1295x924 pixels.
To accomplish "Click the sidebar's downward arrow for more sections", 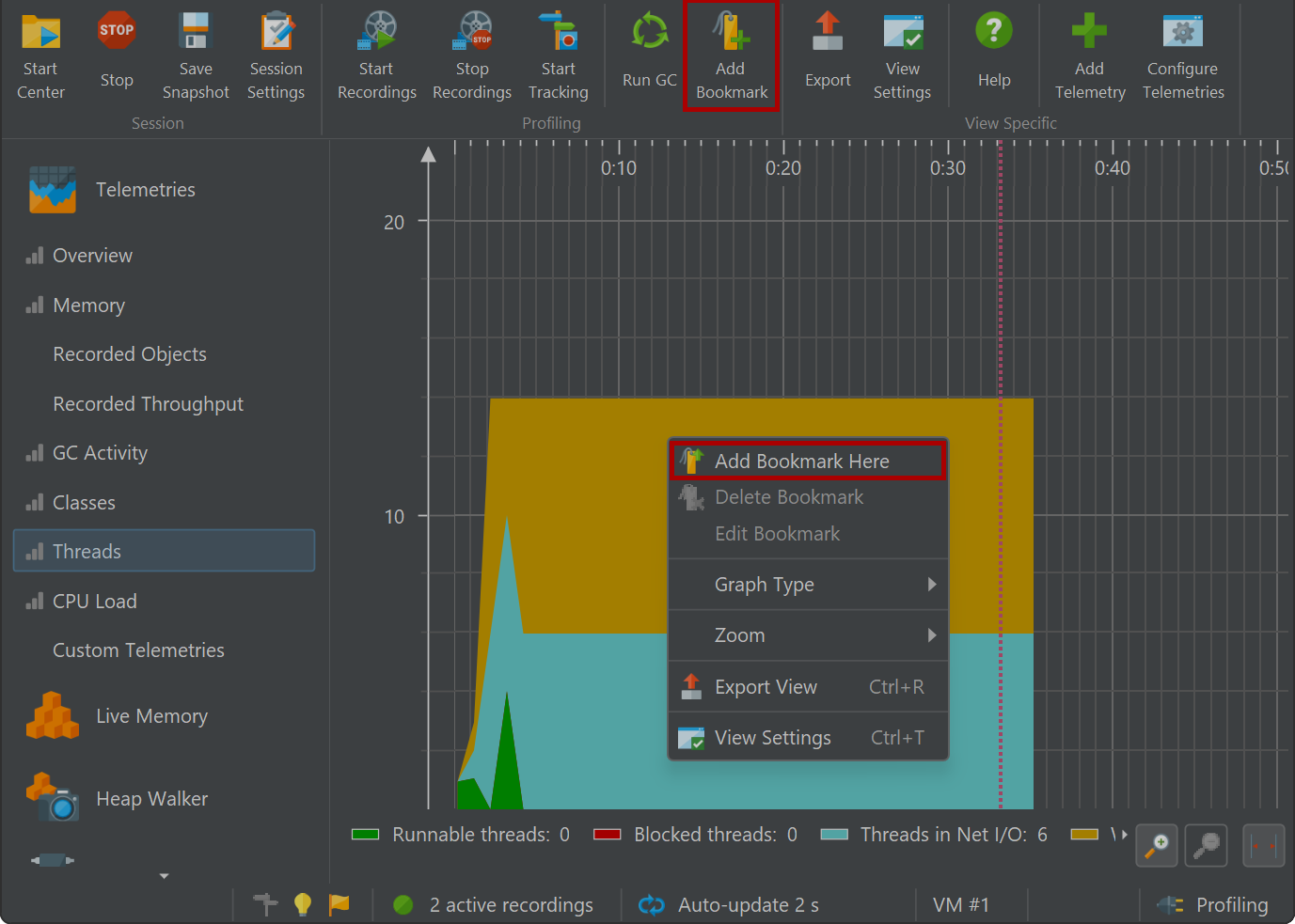I will coord(164,876).
